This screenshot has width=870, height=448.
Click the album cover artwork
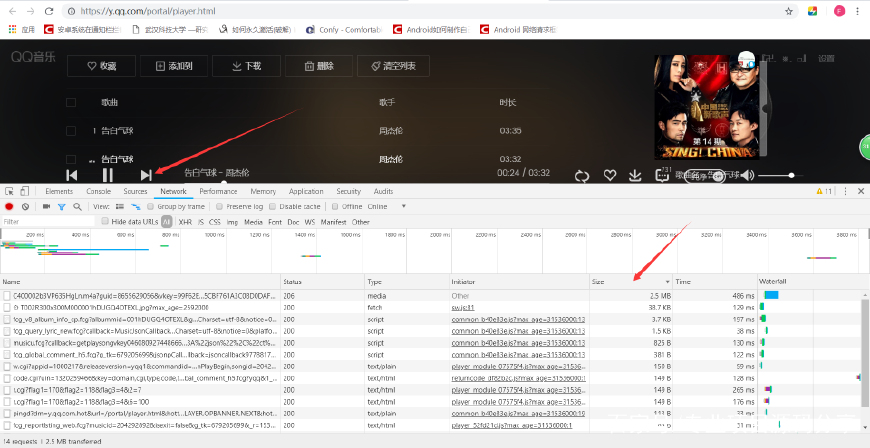pos(707,107)
